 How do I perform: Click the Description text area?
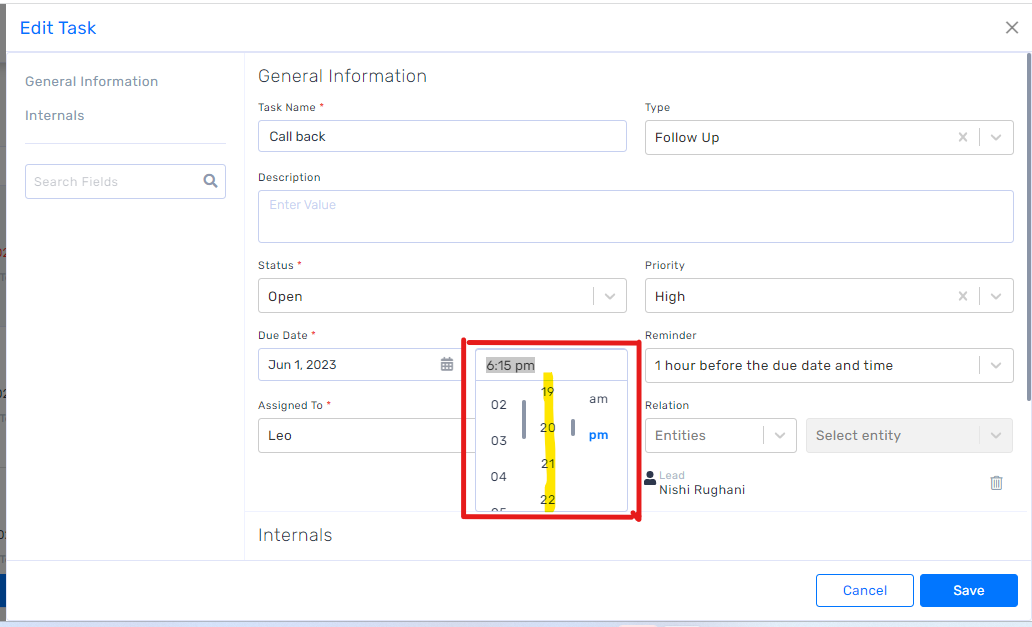pos(635,217)
